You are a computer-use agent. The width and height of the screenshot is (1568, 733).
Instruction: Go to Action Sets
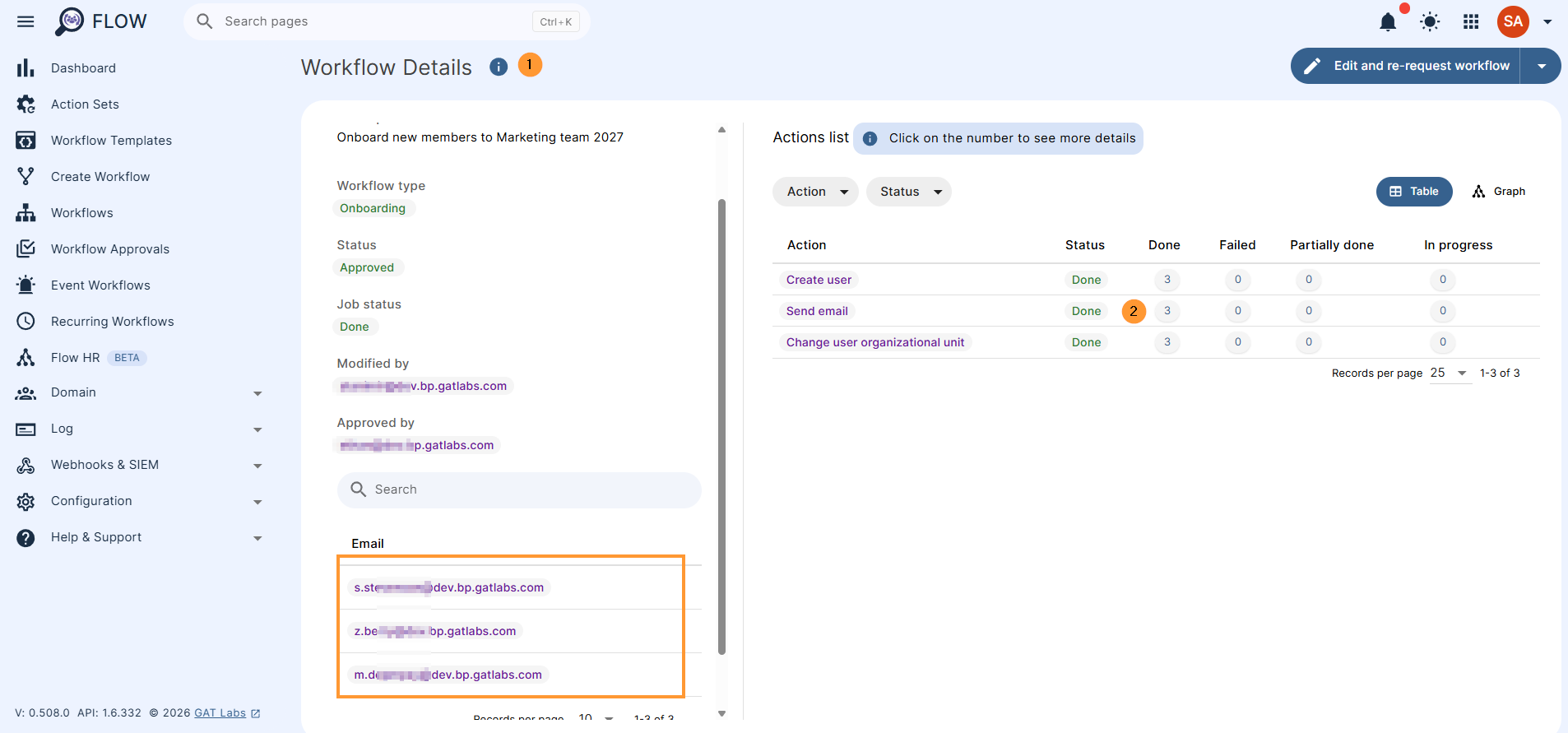tap(85, 104)
